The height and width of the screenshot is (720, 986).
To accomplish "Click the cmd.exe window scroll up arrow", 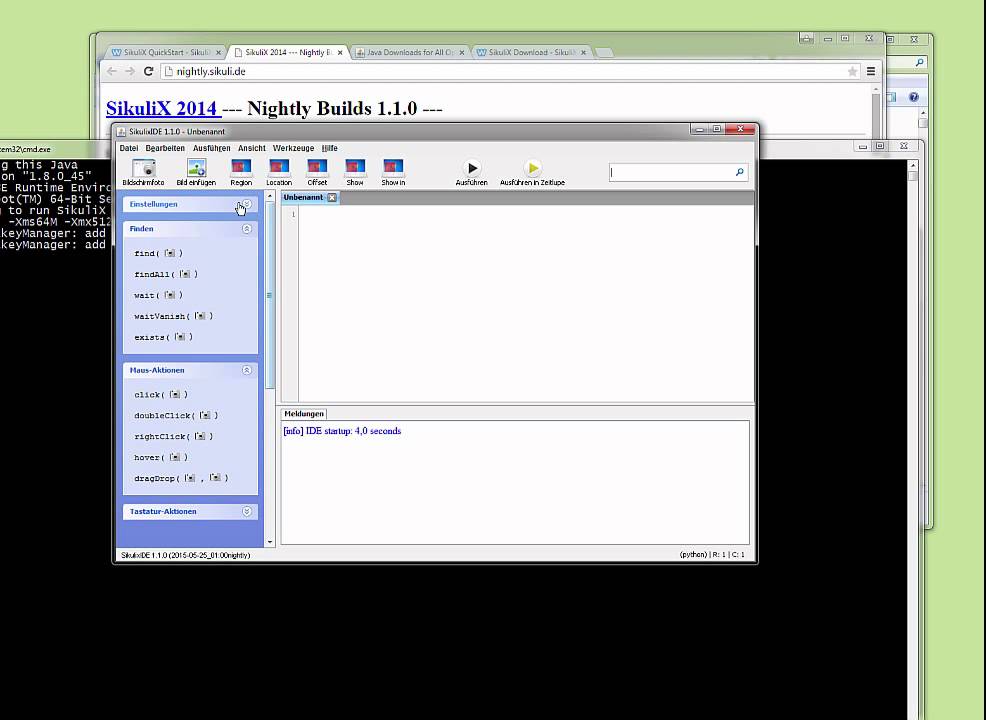I will point(913,165).
